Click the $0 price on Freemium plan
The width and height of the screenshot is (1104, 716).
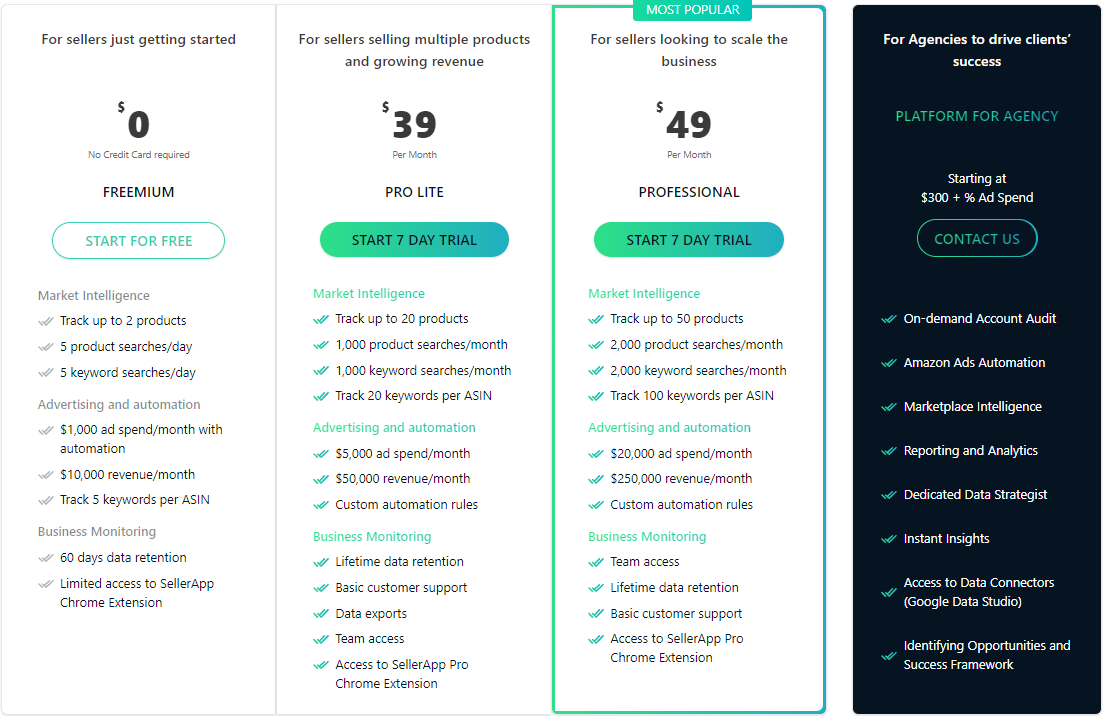[137, 125]
